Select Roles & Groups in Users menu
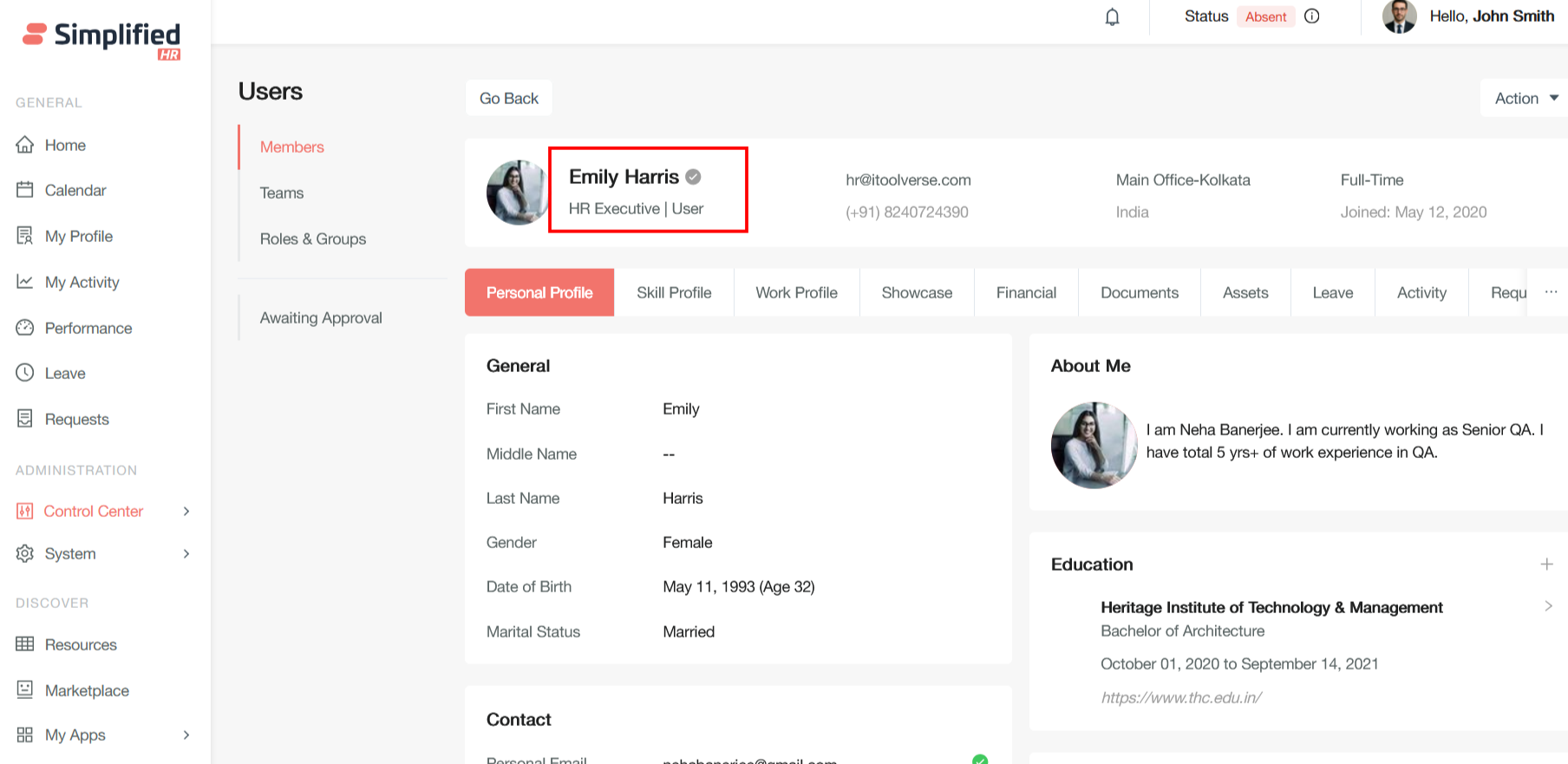This screenshot has height=764, width=1568. (312, 238)
